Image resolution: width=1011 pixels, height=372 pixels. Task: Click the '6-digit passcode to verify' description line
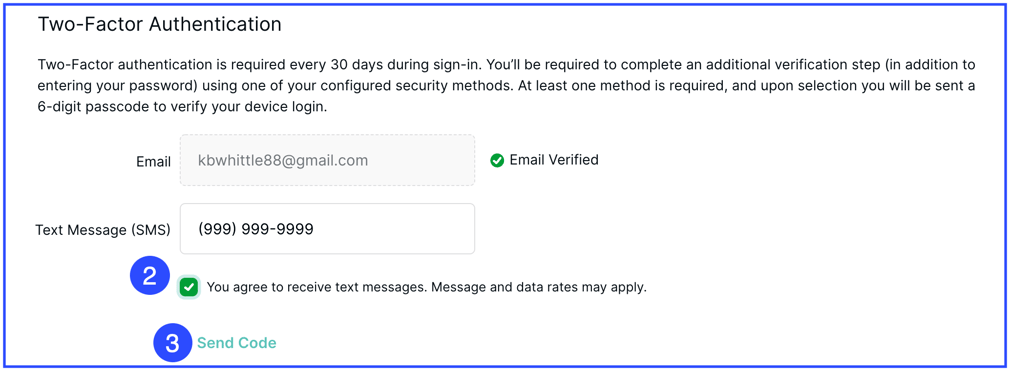pos(183,107)
